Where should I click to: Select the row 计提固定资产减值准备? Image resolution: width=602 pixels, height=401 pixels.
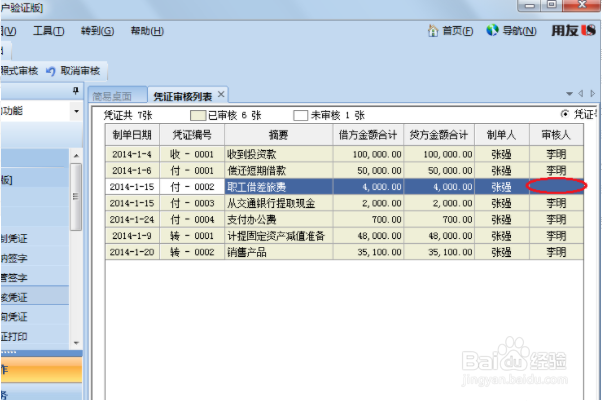click(344, 235)
